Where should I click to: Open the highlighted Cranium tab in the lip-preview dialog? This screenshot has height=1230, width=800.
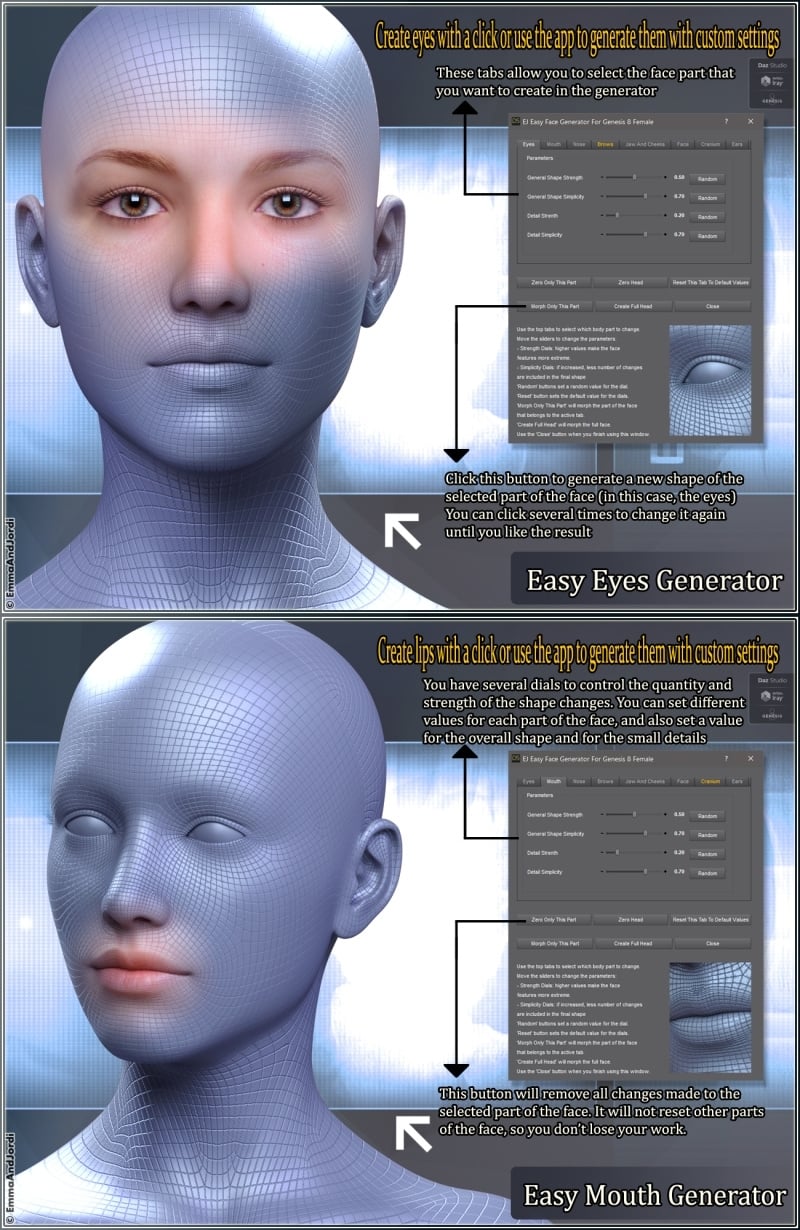pyautogui.click(x=710, y=781)
